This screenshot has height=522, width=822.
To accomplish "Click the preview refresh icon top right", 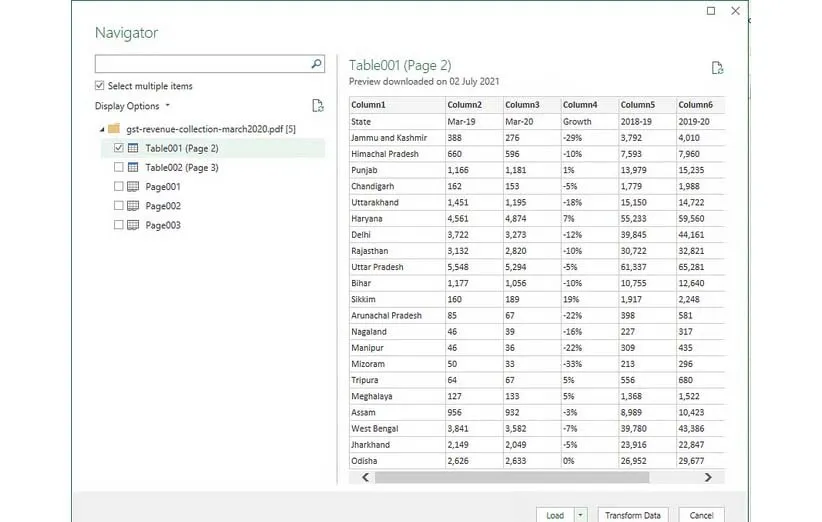I will [x=716, y=68].
